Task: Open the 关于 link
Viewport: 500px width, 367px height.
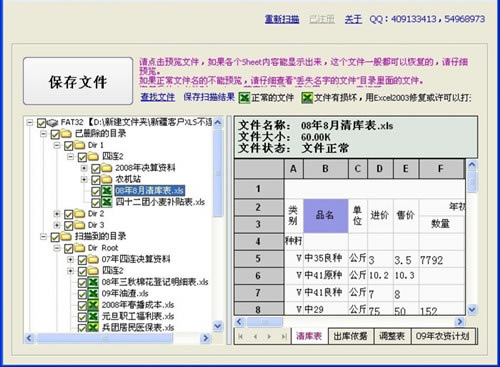Action: pos(353,19)
